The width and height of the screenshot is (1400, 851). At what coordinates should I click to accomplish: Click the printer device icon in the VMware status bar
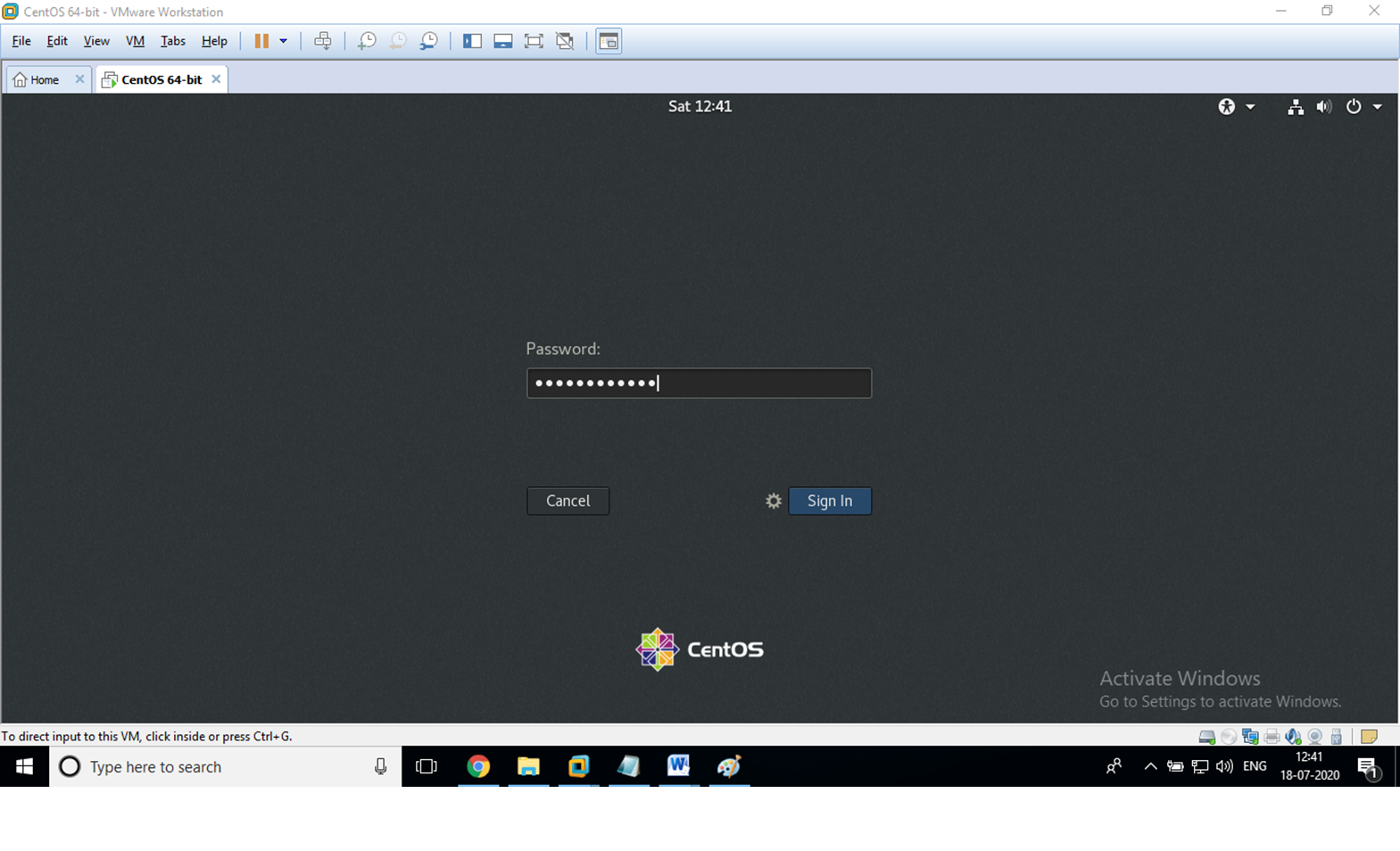pos(1272,737)
